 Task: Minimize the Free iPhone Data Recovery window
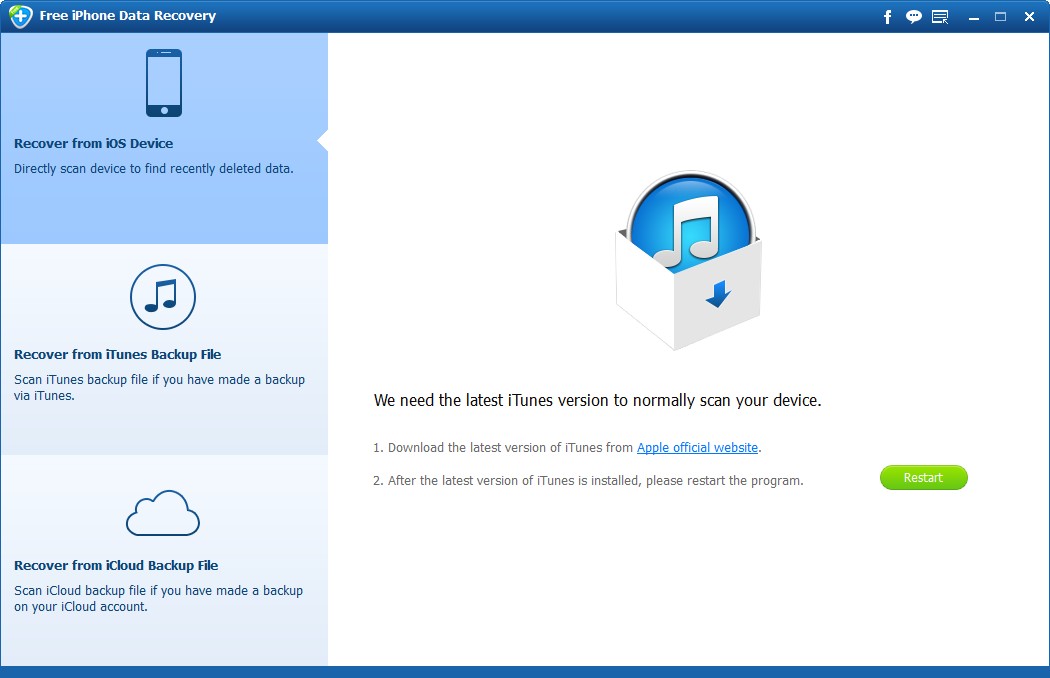pos(973,17)
